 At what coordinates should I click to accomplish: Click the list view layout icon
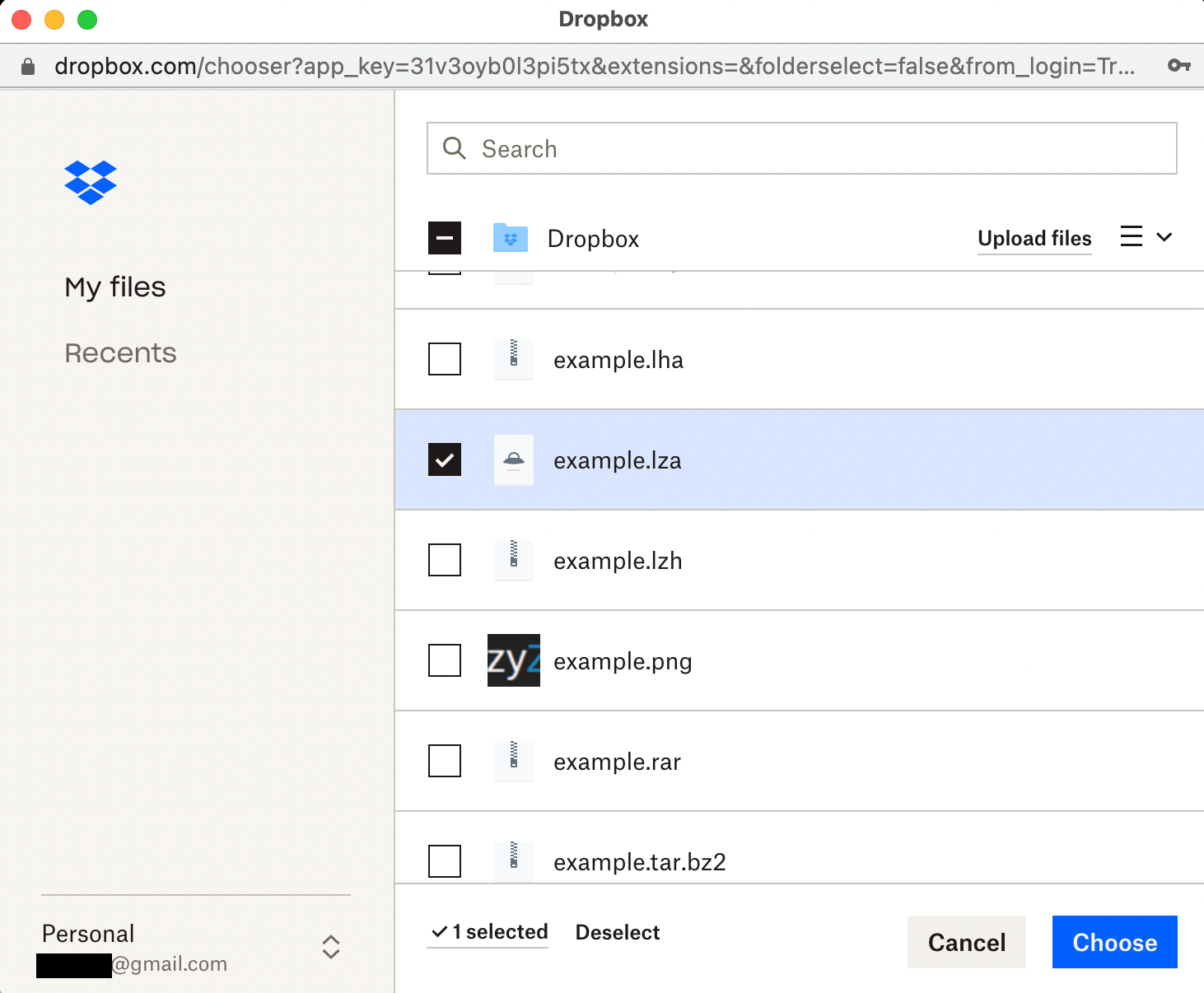pos(1132,236)
